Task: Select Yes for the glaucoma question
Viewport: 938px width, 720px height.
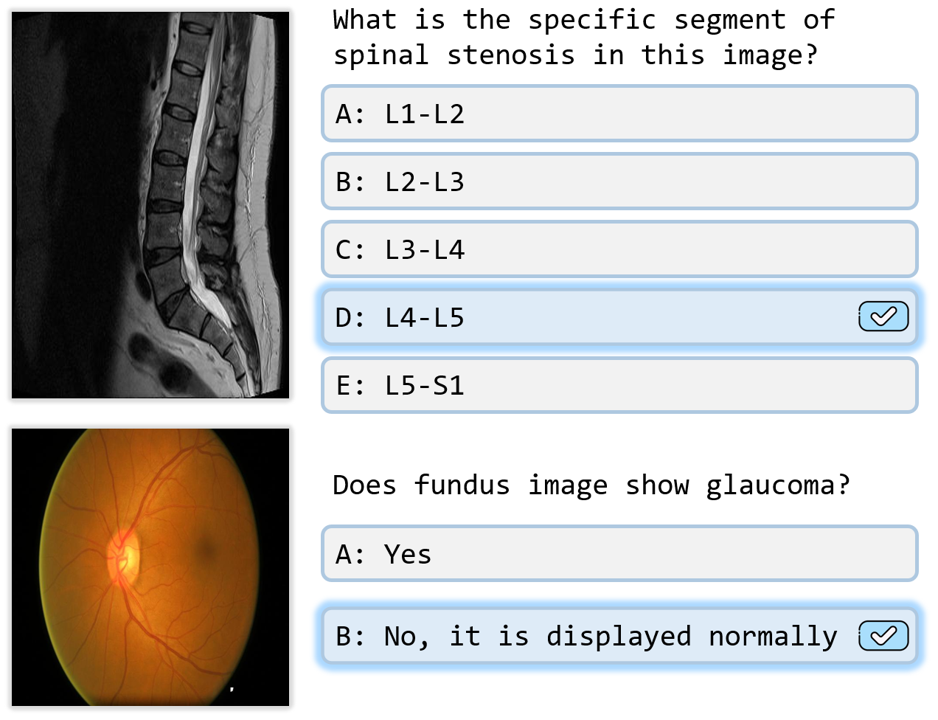Action: tap(619, 554)
